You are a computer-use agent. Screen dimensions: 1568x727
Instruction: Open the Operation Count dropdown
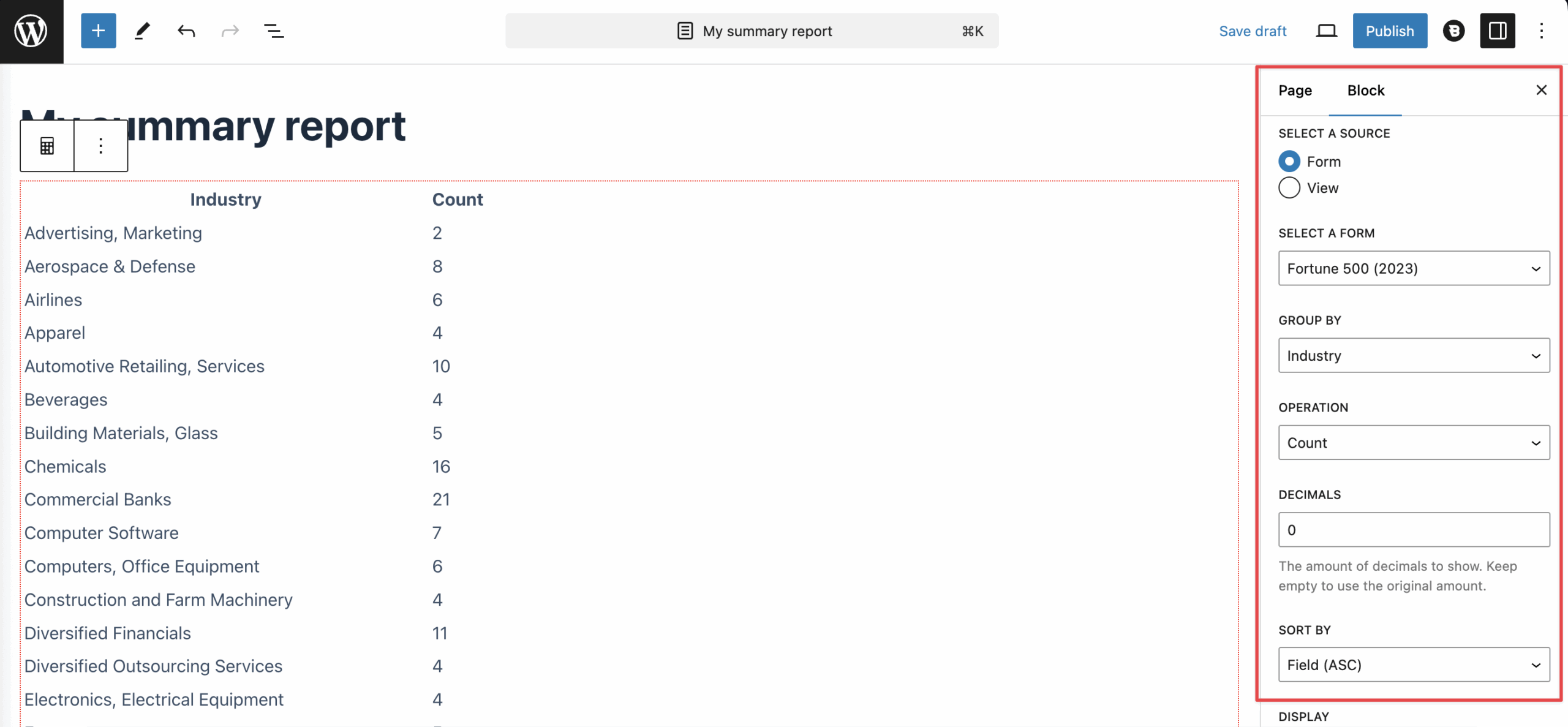pos(1414,442)
